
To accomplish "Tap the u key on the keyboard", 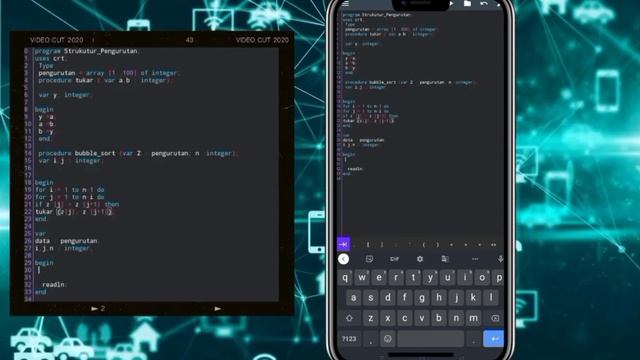I will pyautogui.click(x=447, y=278).
